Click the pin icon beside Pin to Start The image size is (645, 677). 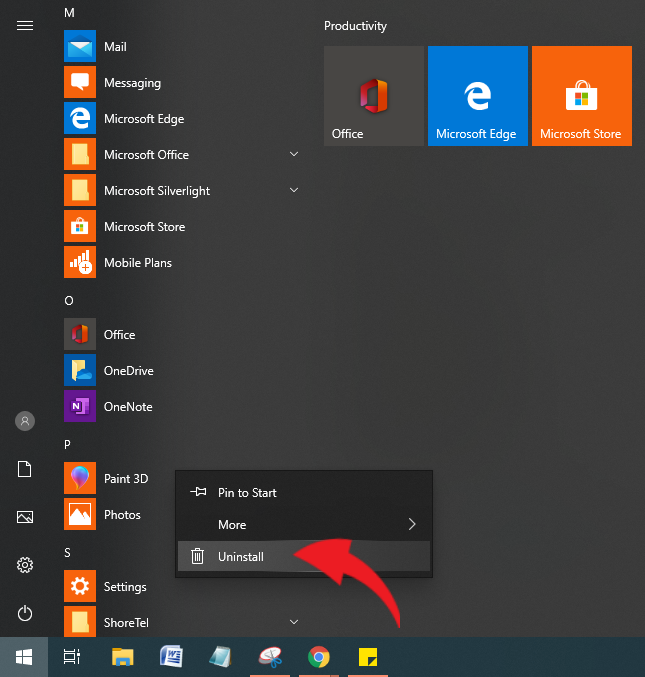coord(198,492)
